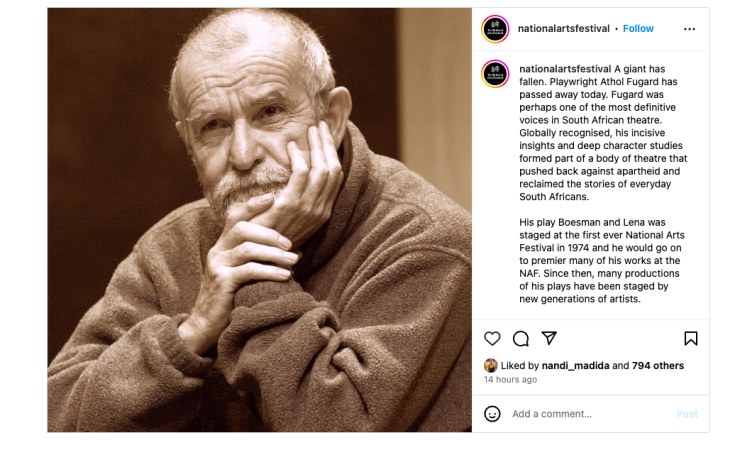Click the 14 hours ago timestamp
Screen dimensions: 735x450
(510, 380)
